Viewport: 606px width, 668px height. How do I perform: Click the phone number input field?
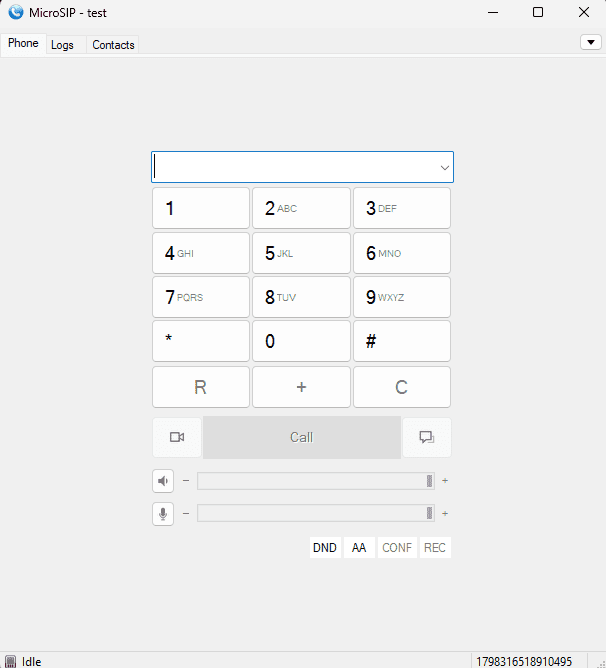pos(295,168)
